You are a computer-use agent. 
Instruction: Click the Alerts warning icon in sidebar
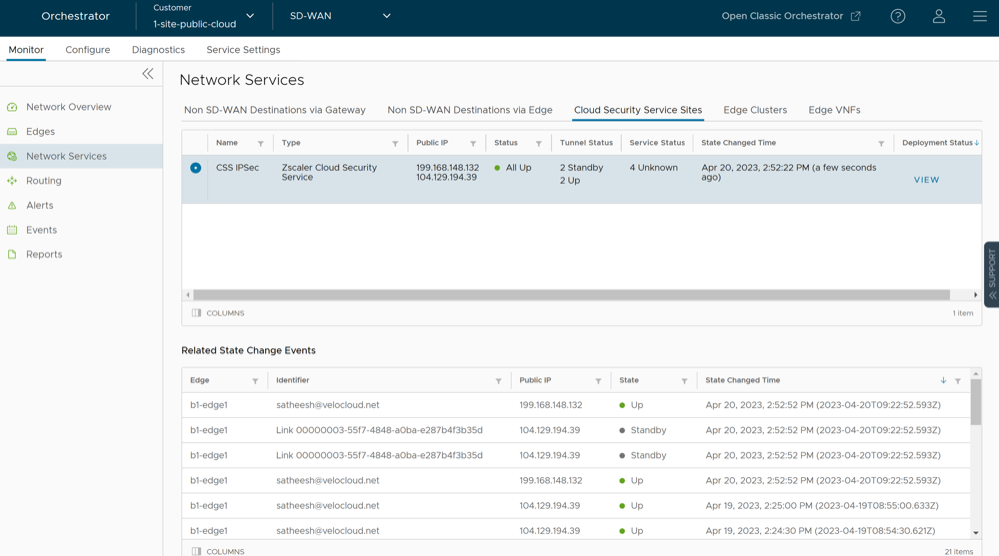tap(12, 205)
